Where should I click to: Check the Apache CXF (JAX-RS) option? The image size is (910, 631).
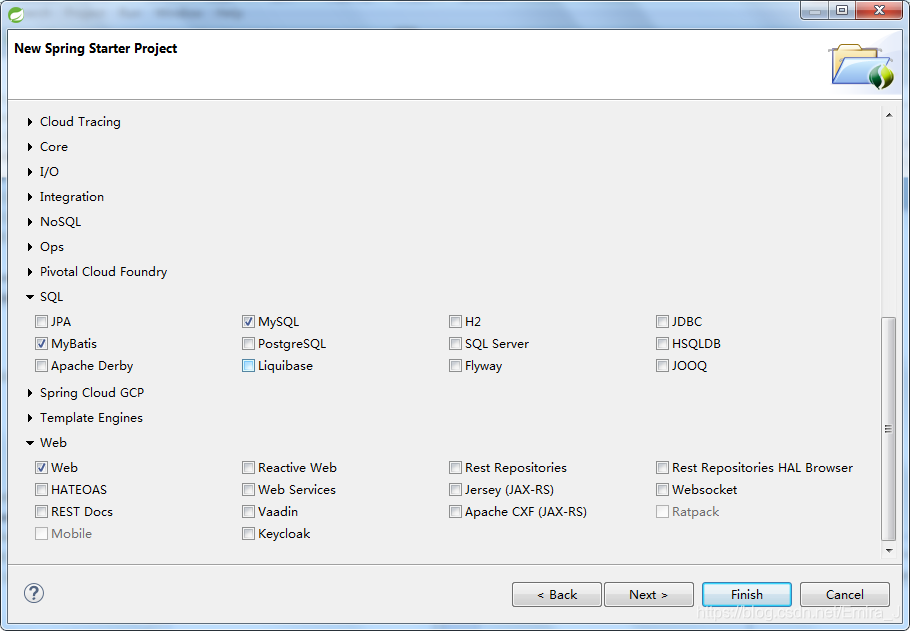pyautogui.click(x=456, y=511)
